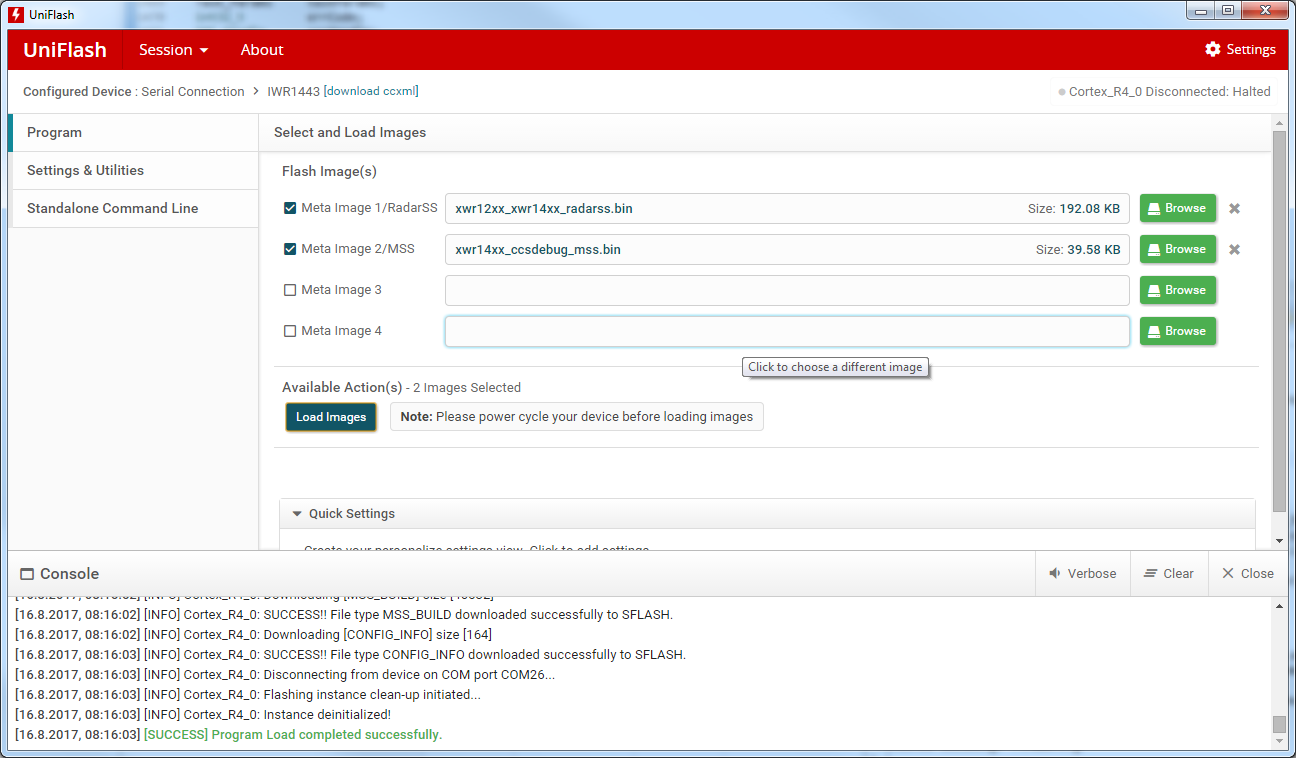Browse for Meta Image 3 file
1296x758 pixels.
[1178, 290]
